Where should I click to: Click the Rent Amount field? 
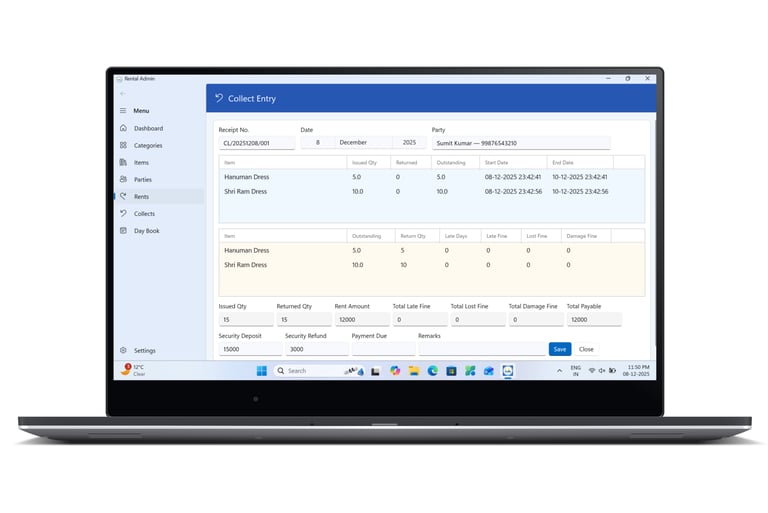(x=362, y=319)
